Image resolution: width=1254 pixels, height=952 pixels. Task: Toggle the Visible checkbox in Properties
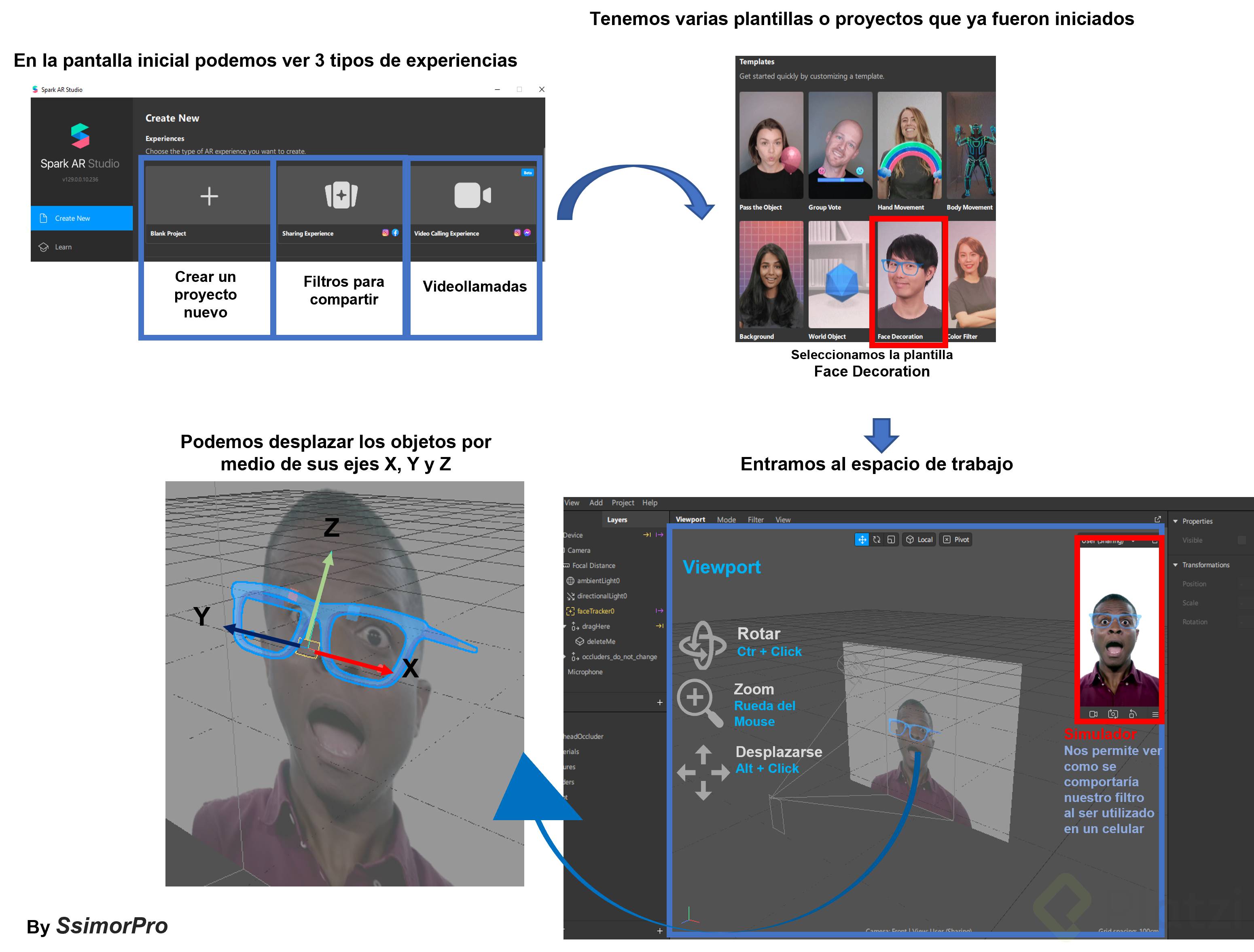1241,540
